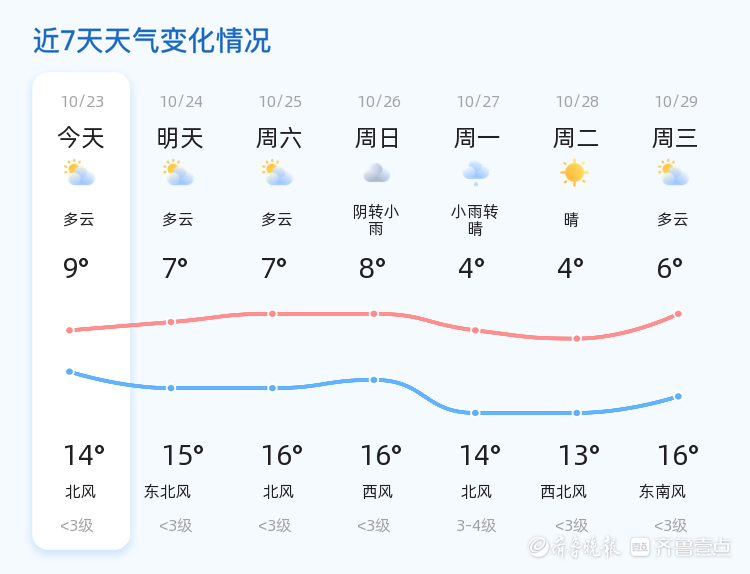Click the 周一 light rain icon
The image size is (750, 574).
click(x=475, y=174)
